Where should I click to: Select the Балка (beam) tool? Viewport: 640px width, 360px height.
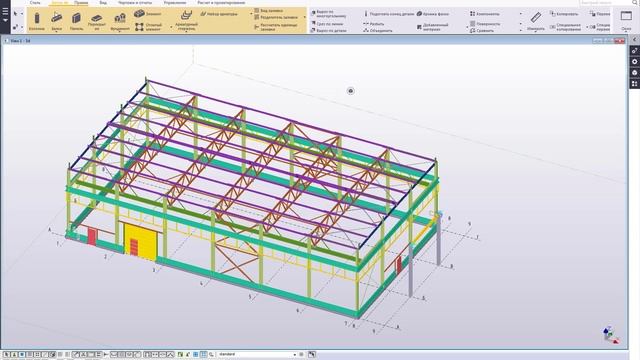coord(57,21)
